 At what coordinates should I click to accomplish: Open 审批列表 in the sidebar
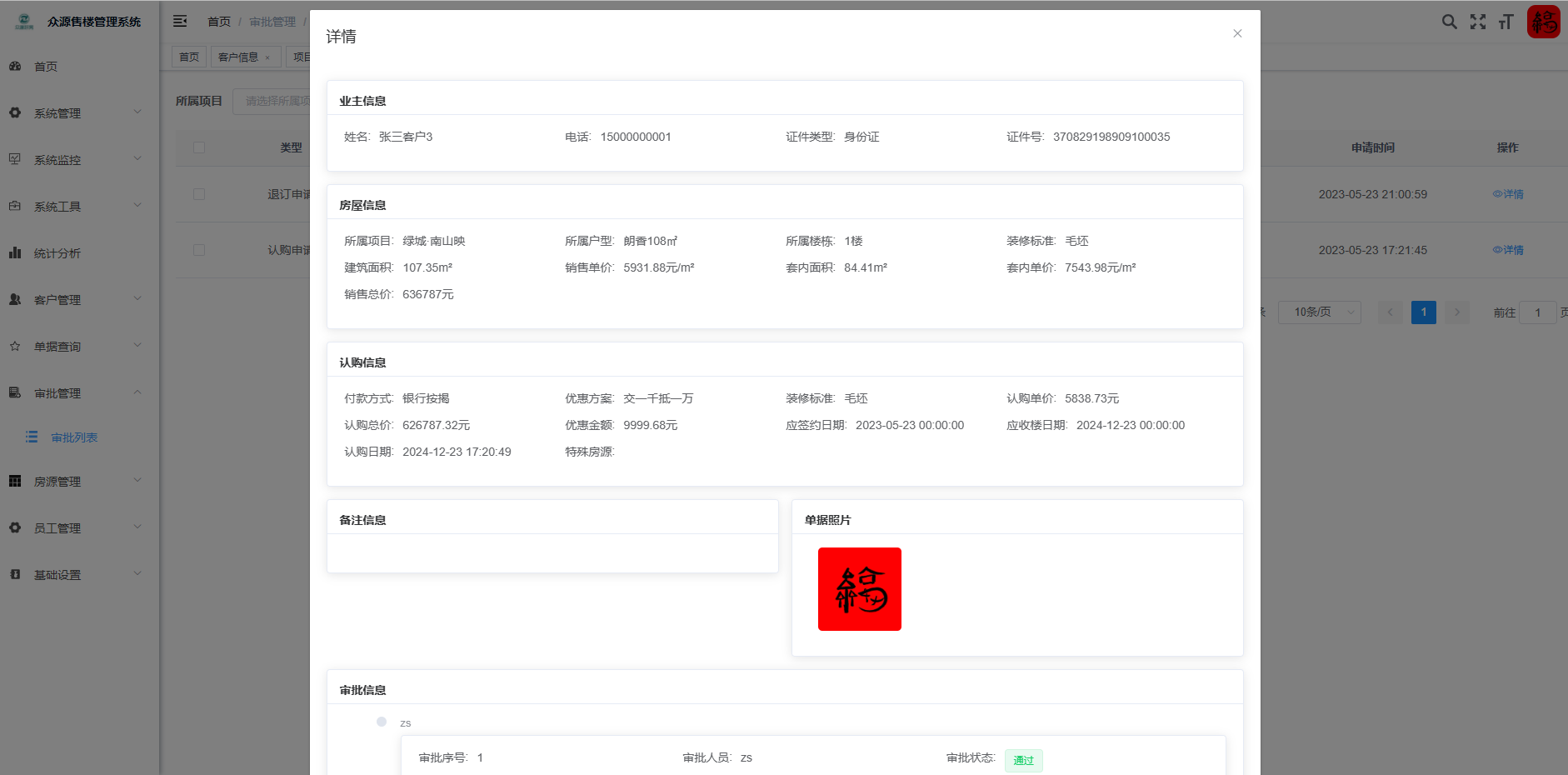[74, 437]
